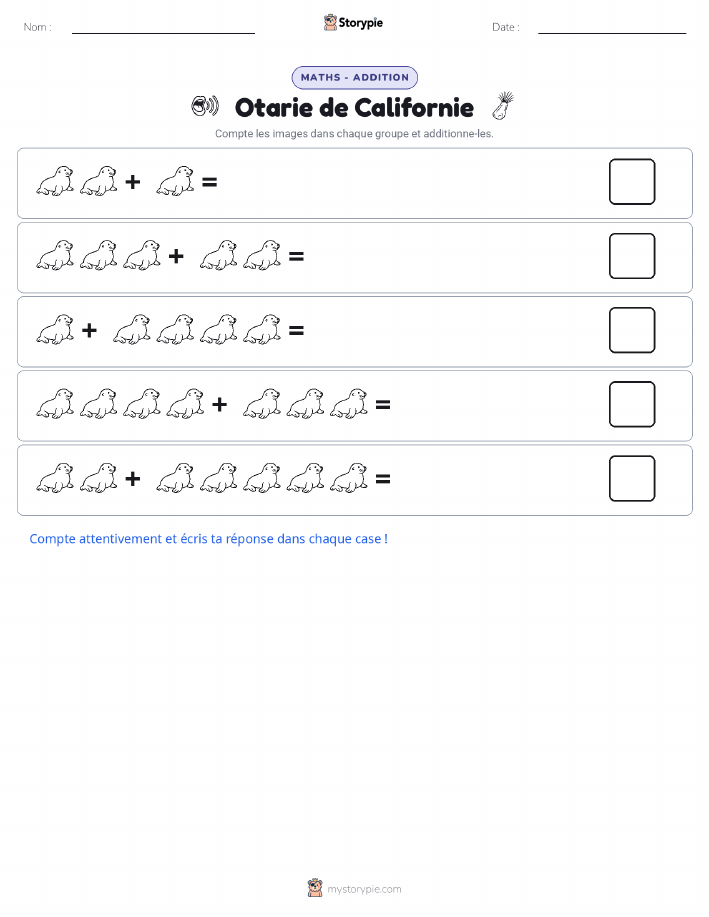Click the MATHS - ADDITION badge
Screen dimensions: 709x917
(x=354, y=77)
